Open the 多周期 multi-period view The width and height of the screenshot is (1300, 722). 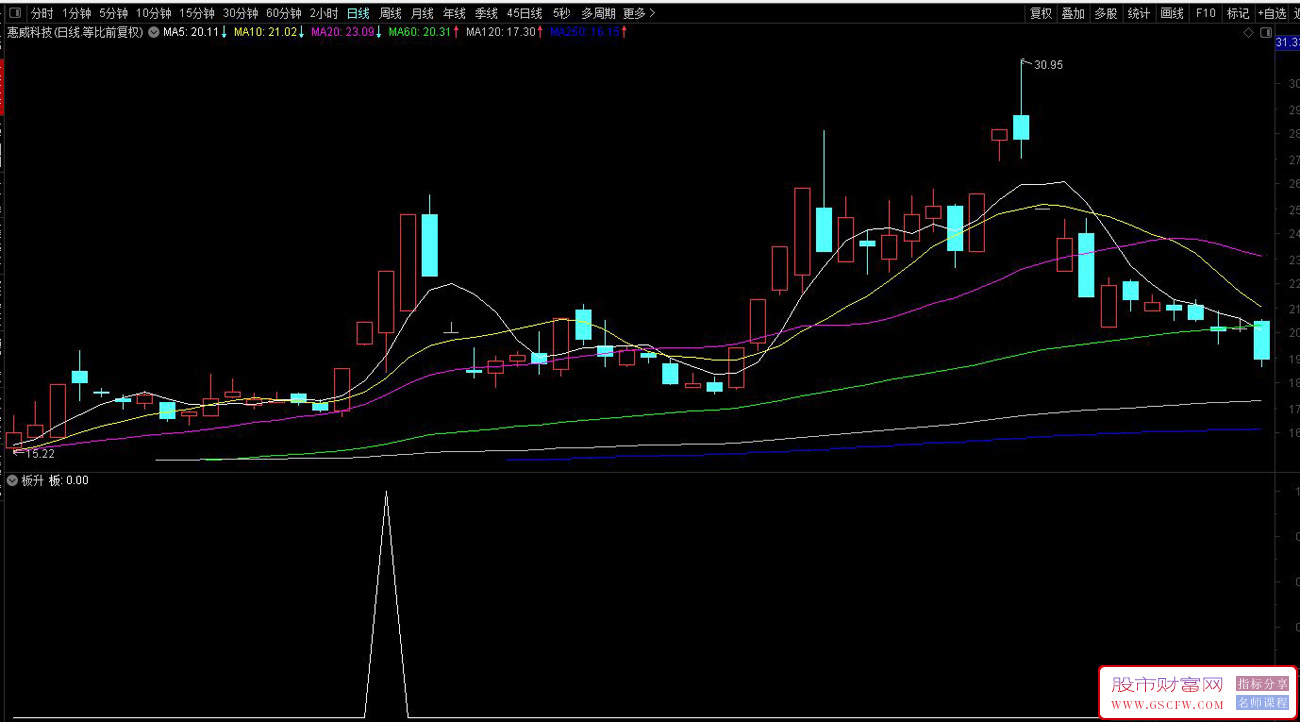point(598,14)
